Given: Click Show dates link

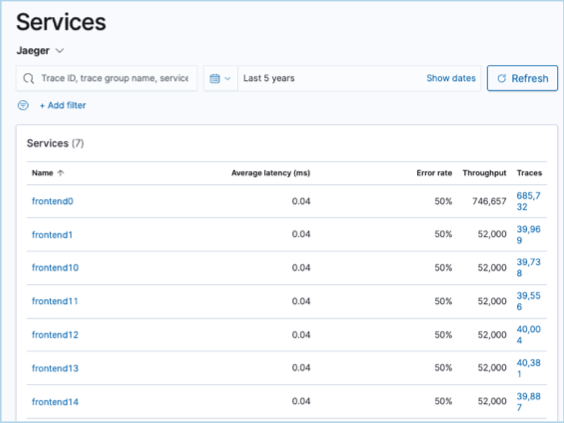Looking at the screenshot, I should (x=451, y=78).
